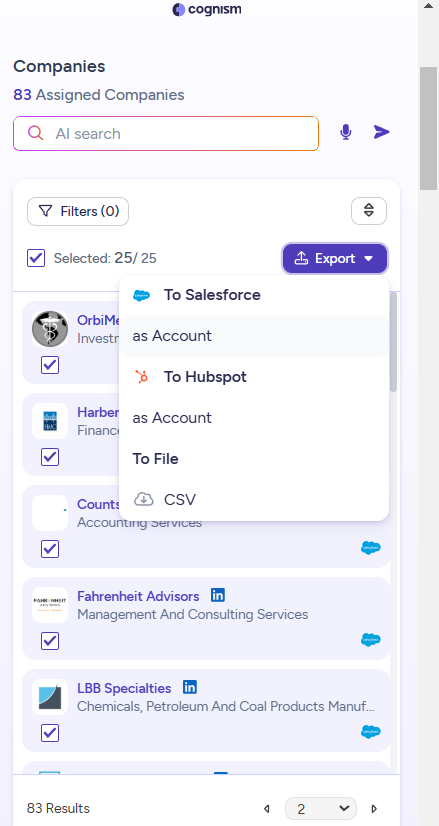Open the Filters (0) button
This screenshot has height=826, width=439.
tap(78, 211)
